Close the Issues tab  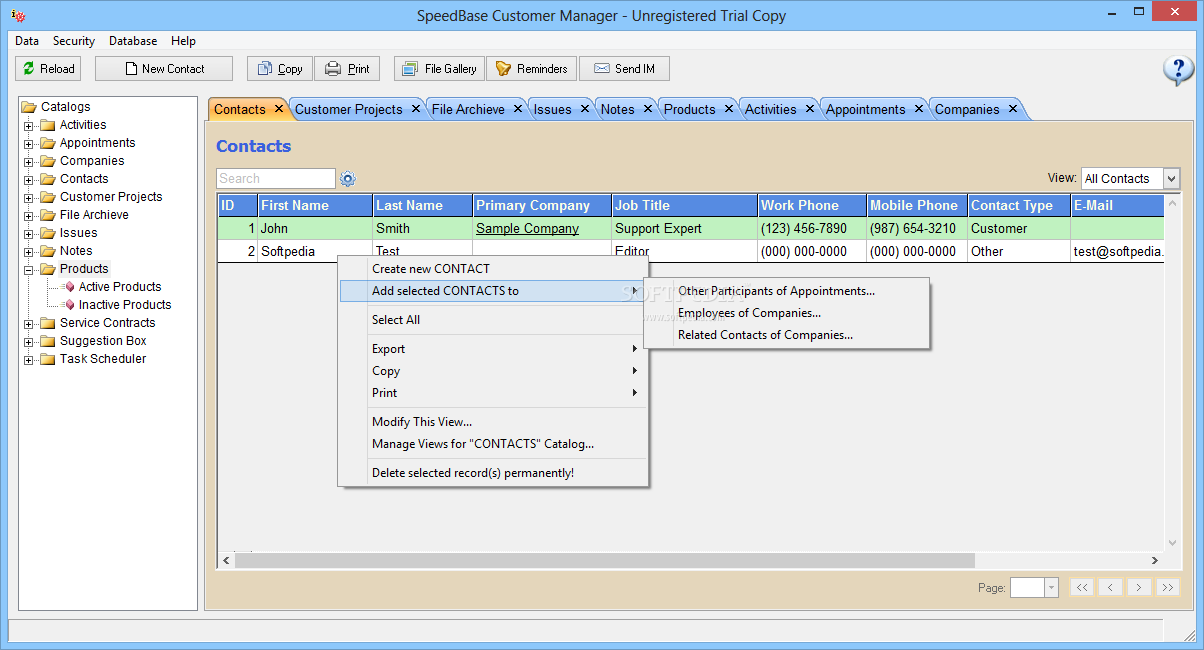tap(585, 109)
